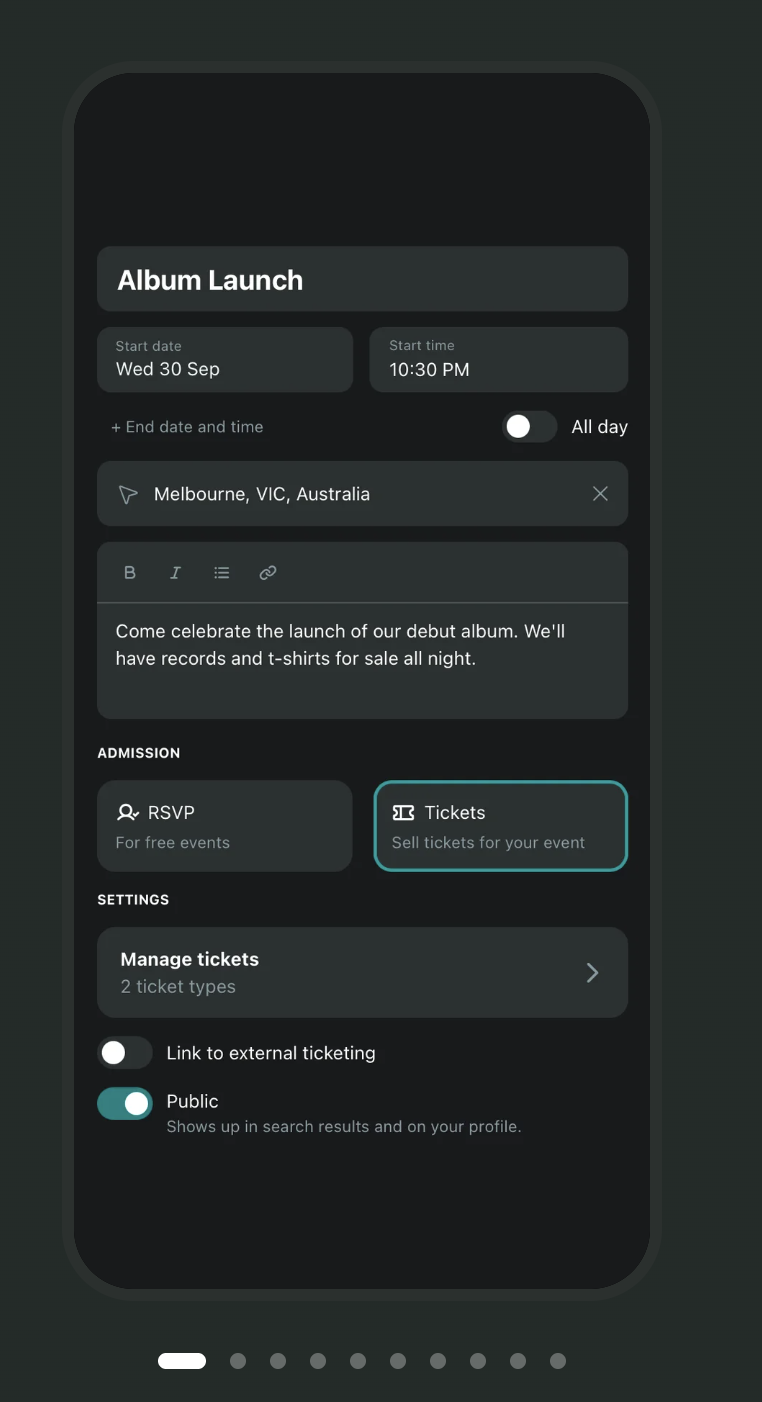Click the RSVP person icon
This screenshot has width=762, height=1402.
pos(128,813)
